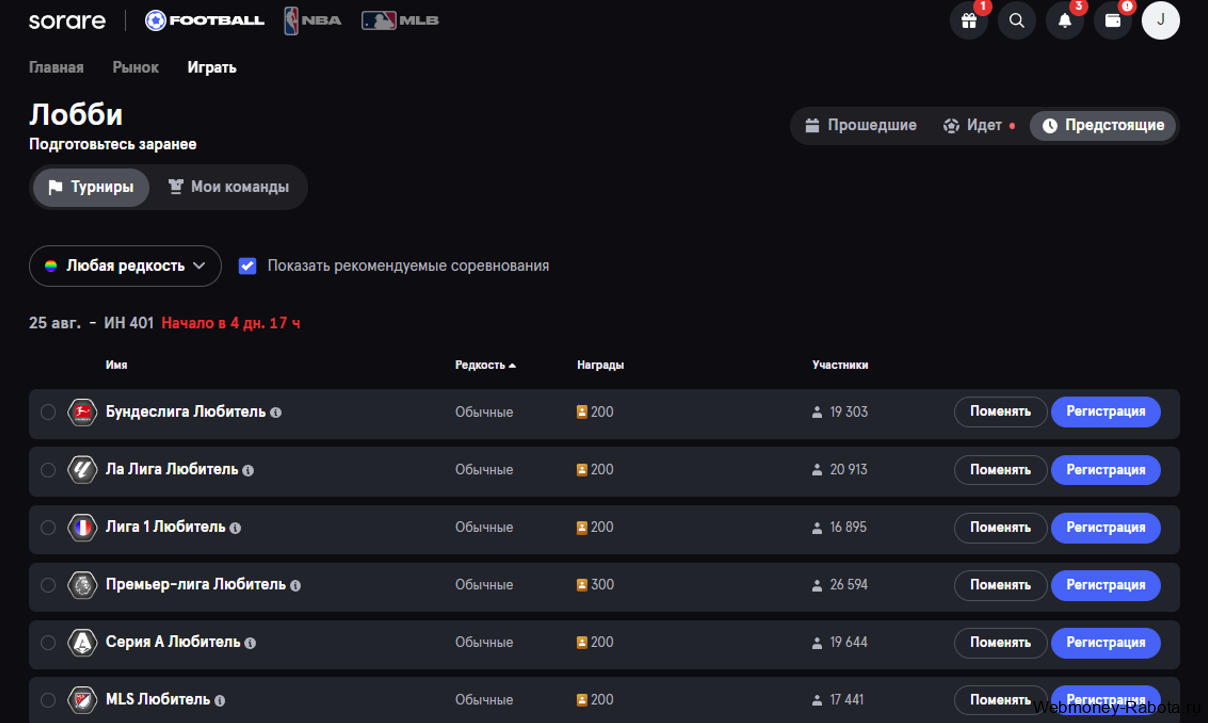This screenshot has width=1208, height=723.
Task: Switch to the Football section
Action: pyautogui.click(x=205, y=20)
